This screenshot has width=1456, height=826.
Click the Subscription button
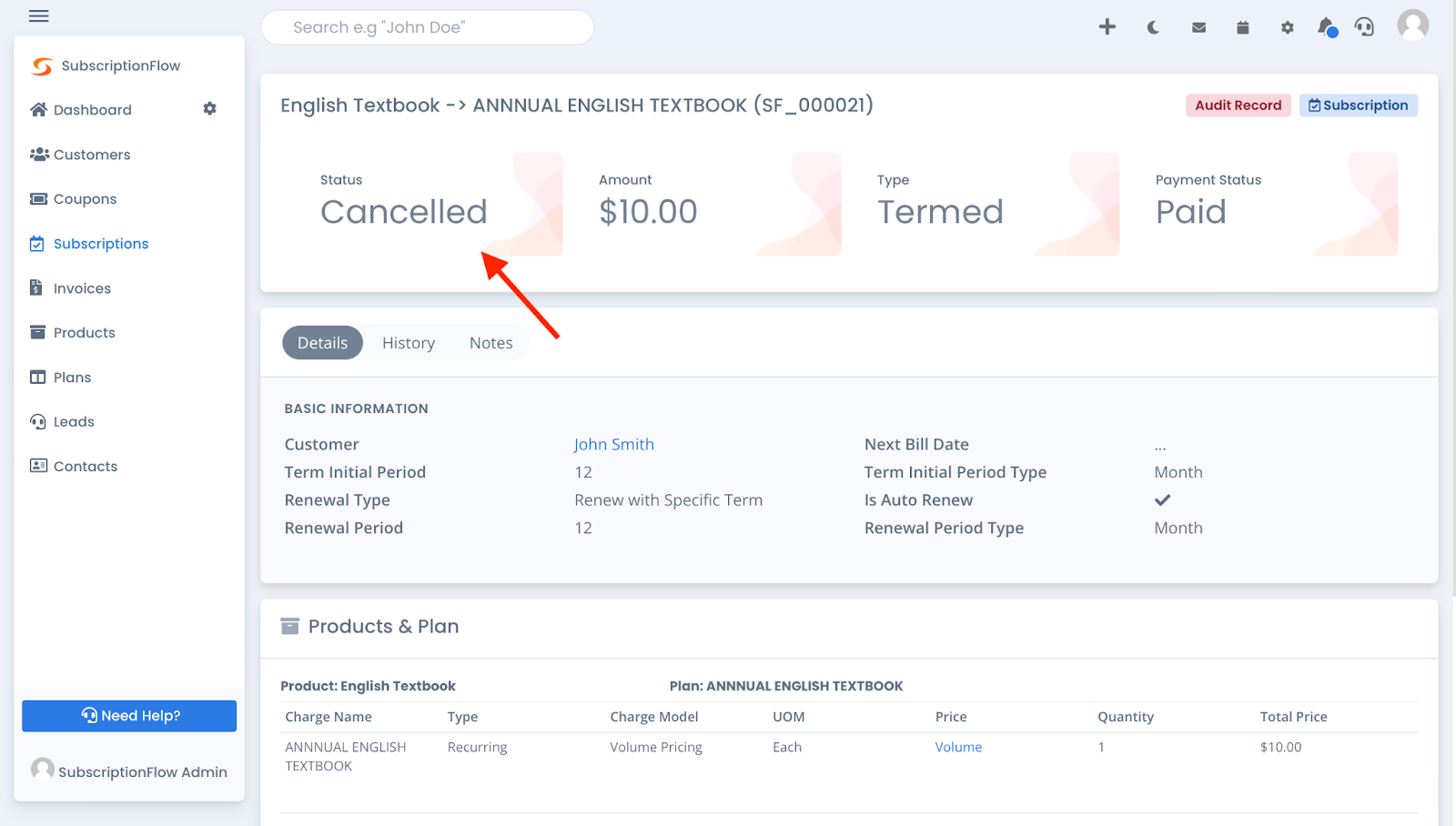(1358, 106)
